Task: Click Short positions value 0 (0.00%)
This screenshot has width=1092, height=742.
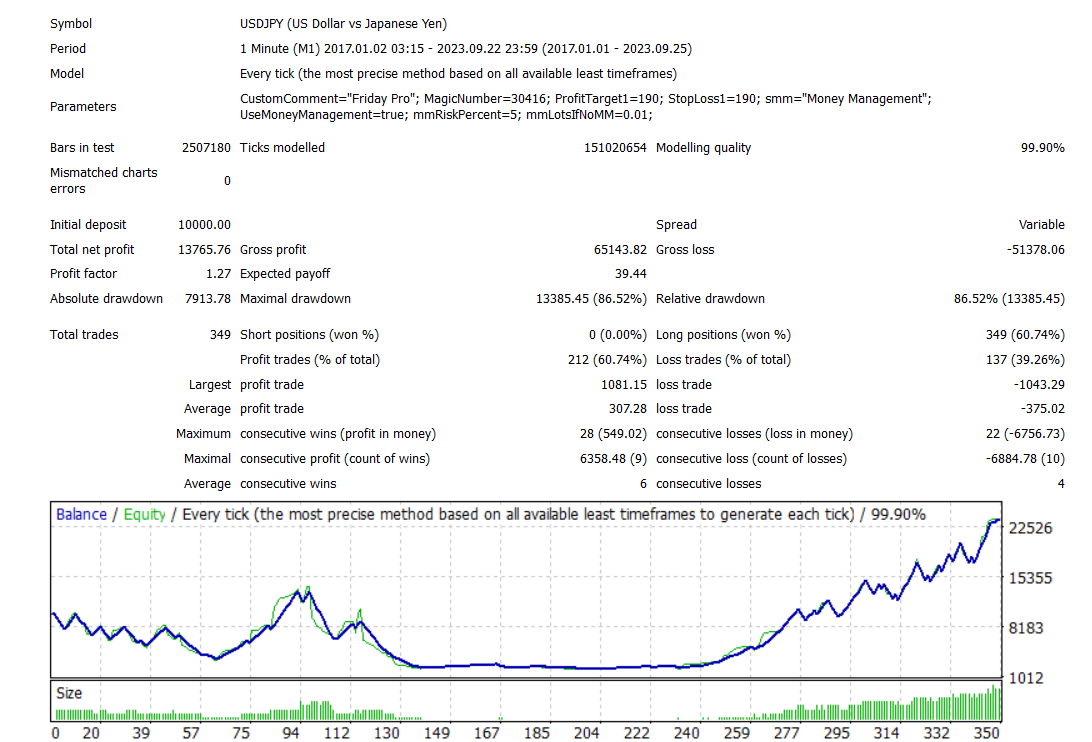Action: click(x=618, y=335)
